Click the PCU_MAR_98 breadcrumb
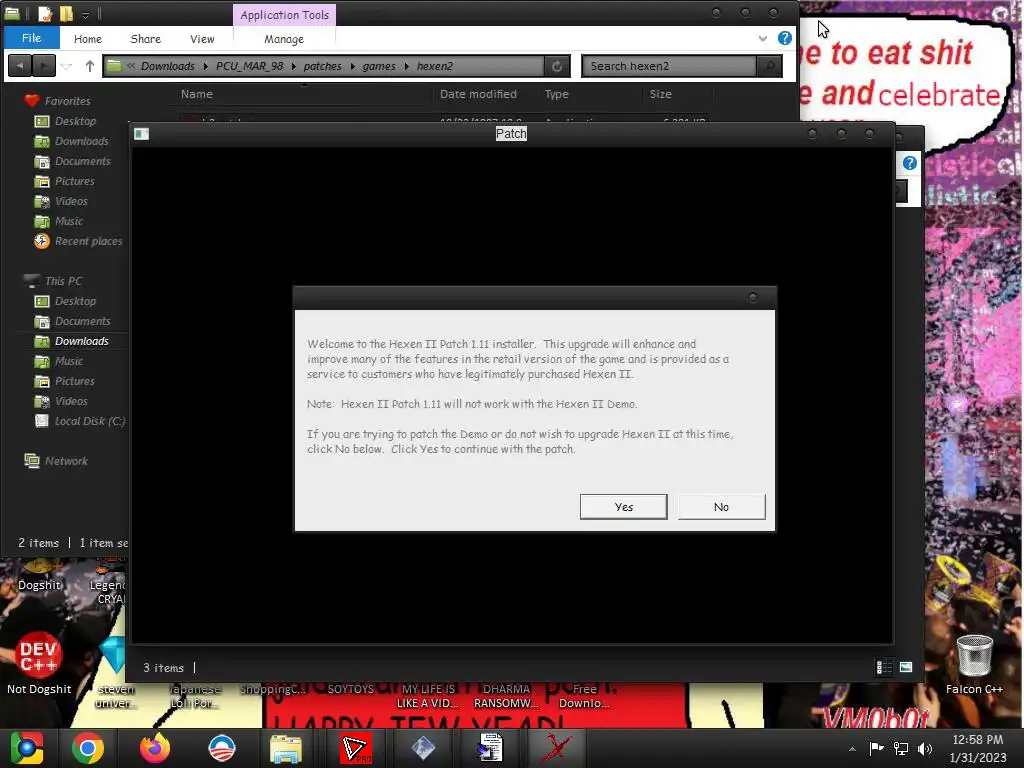1024x768 pixels. click(x=249, y=66)
